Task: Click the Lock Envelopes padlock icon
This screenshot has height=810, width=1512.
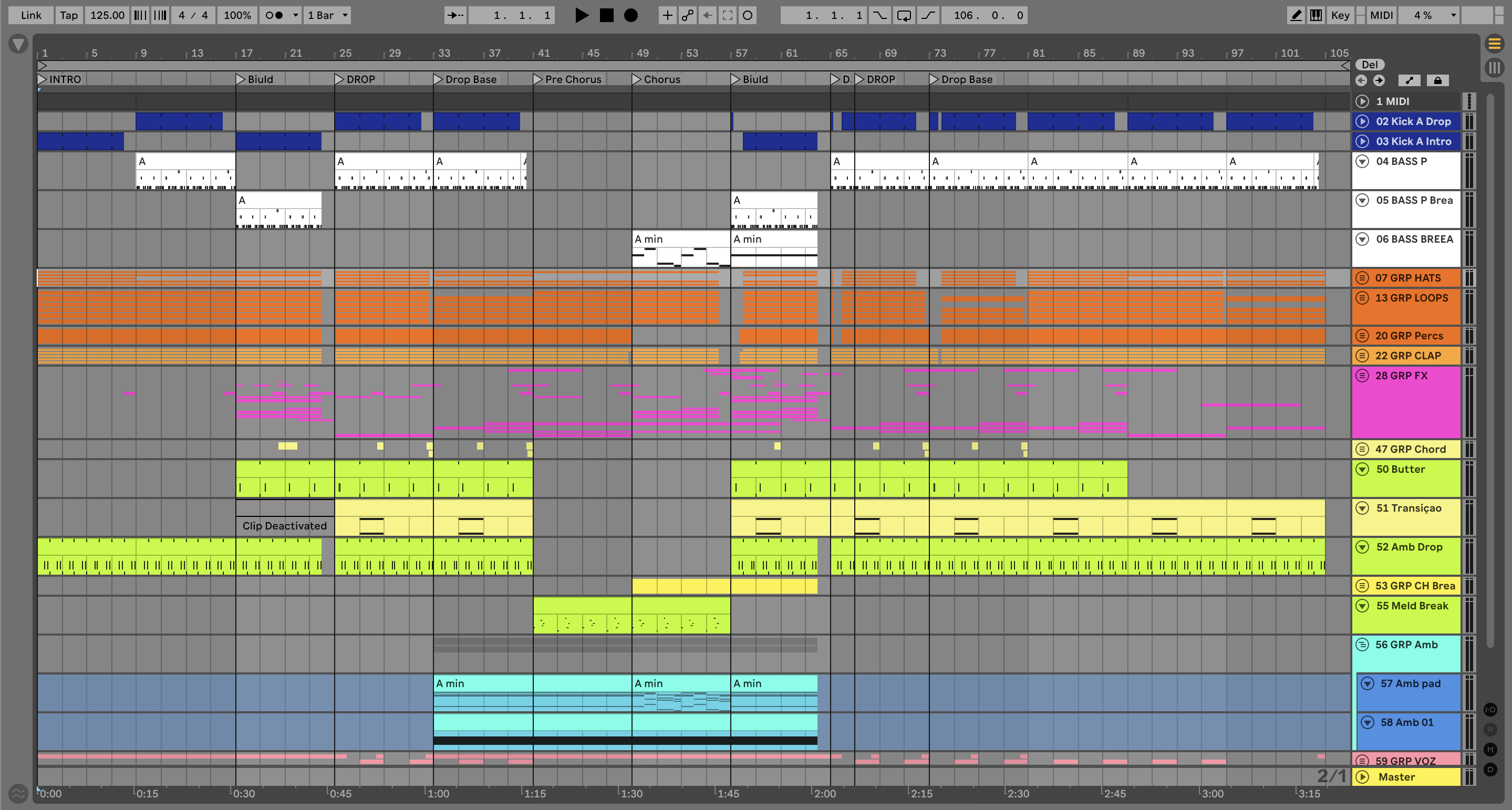Action: [1437, 80]
